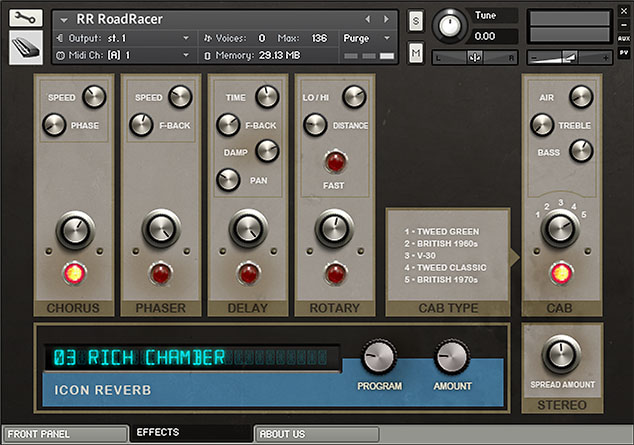Image resolution: width=634 pixels, height=445 pixels.
Task: Turn the Cab TREBLE knob
Action: tap(542, 125)
